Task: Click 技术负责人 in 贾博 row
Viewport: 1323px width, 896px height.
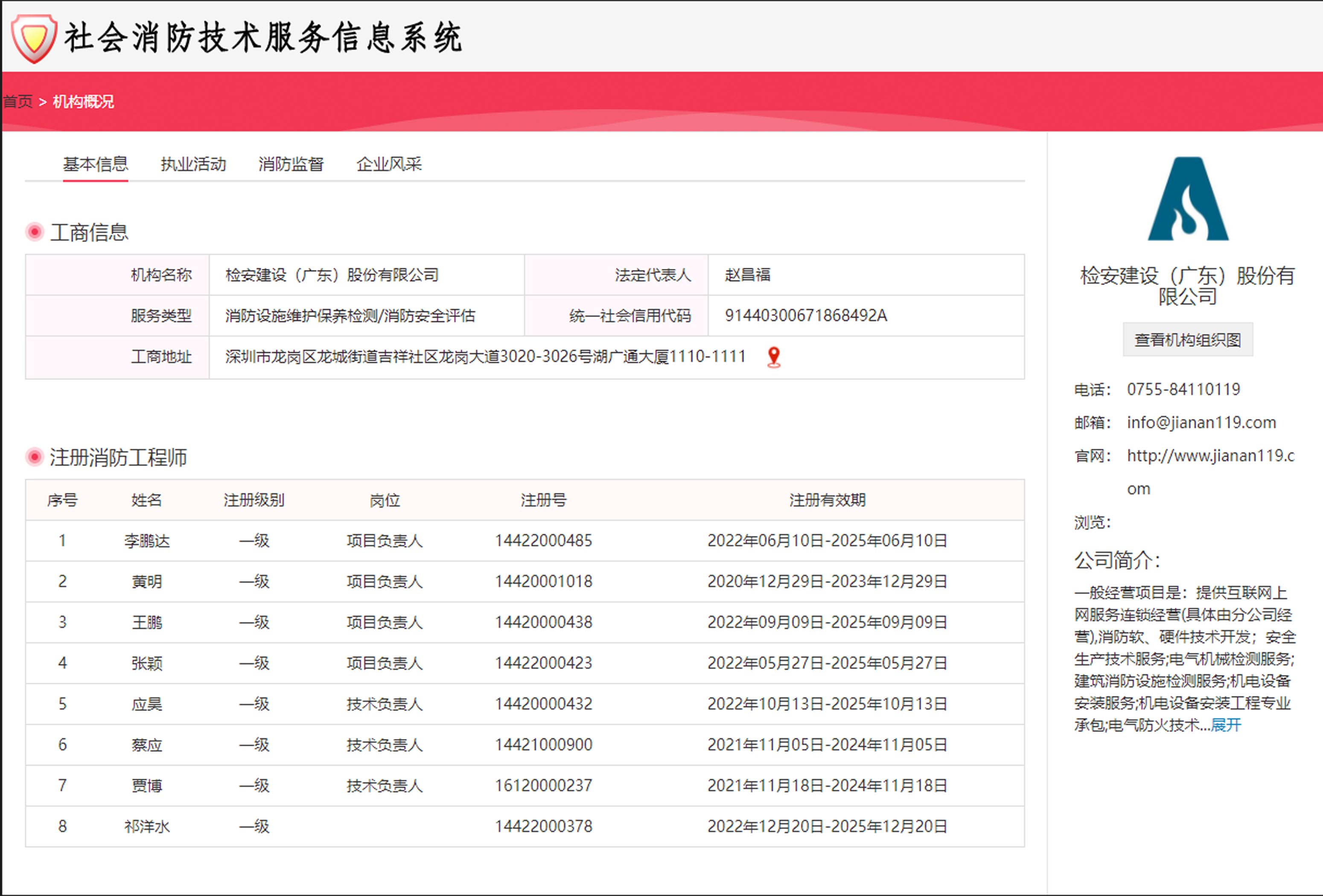Action: pyautogui.click(x=385, y=785)
